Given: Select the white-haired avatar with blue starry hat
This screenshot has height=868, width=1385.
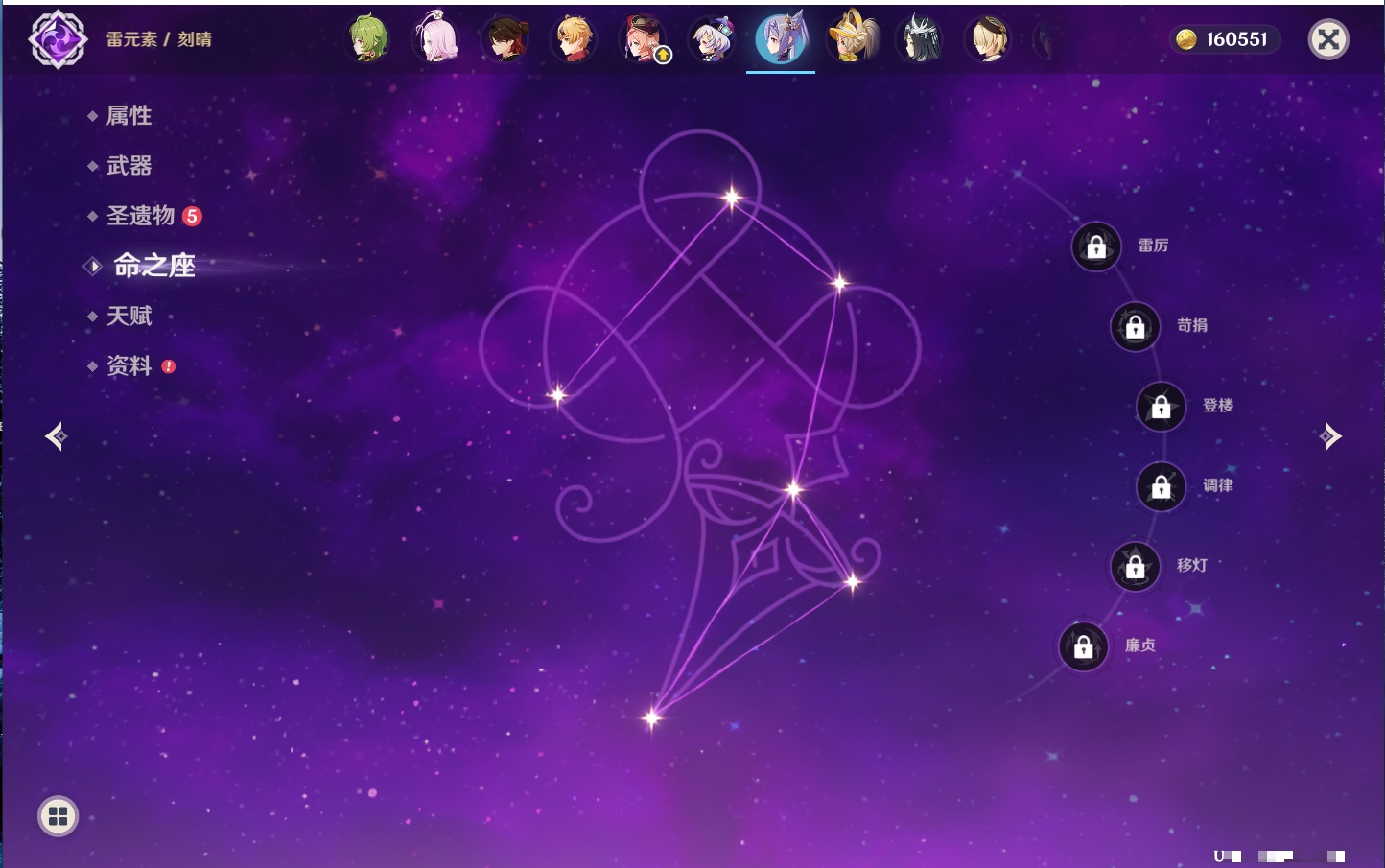Looking at the screenshot, I should 712,39.
